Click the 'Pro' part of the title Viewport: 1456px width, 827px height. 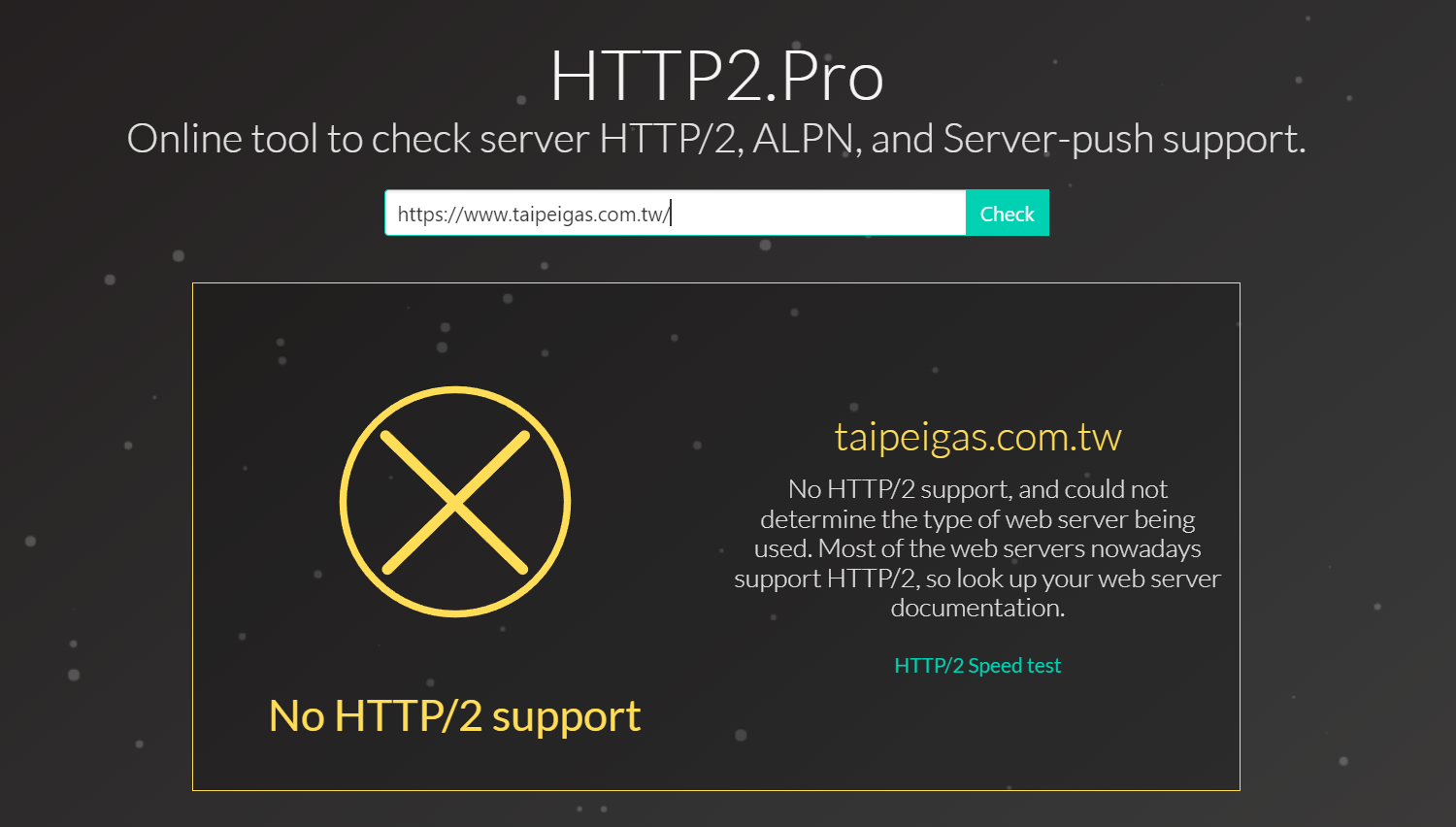(x=832, y=76)
